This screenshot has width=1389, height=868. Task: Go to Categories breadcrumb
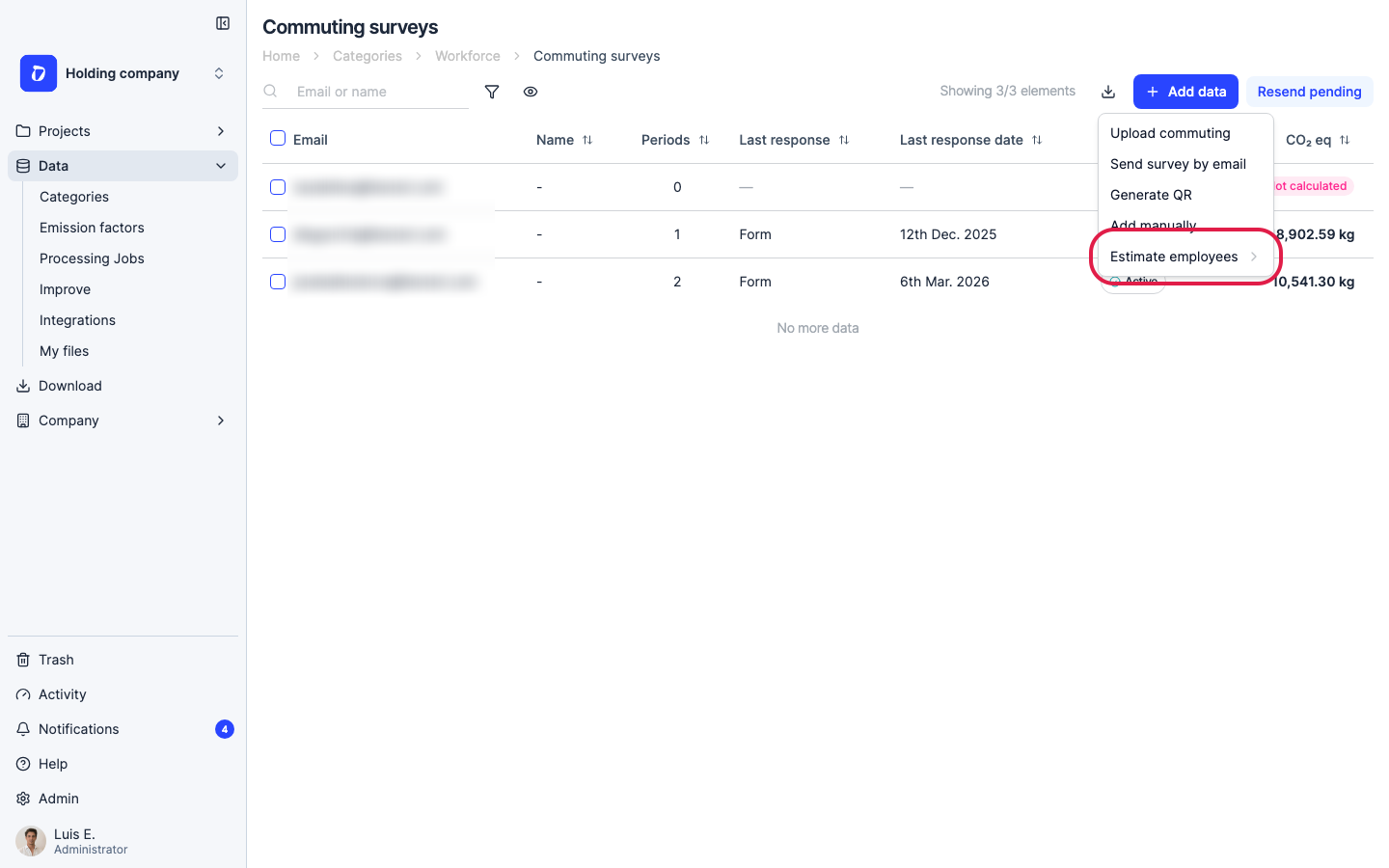coord(368,56)
